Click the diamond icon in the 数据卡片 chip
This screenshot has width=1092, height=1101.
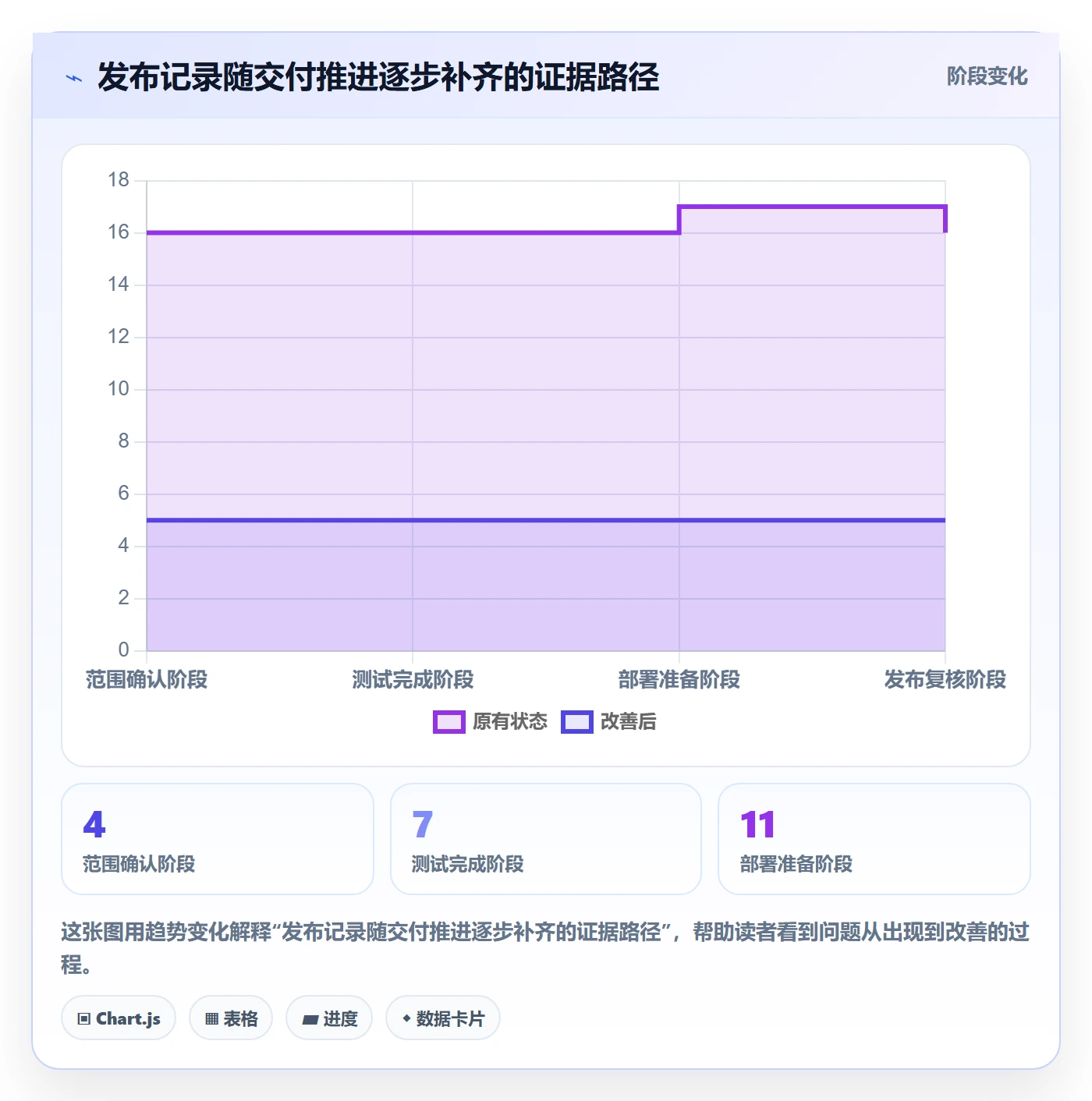click(406, 1018)
